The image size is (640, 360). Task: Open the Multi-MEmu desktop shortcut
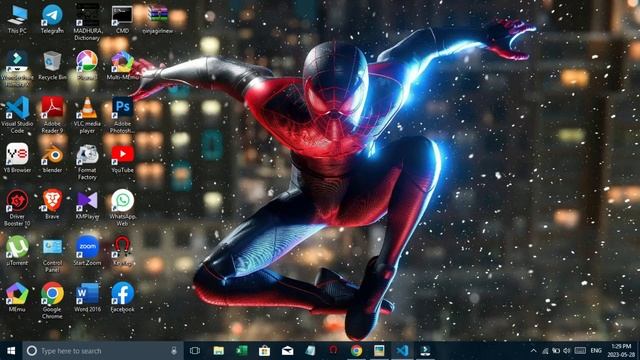[122, 65]
